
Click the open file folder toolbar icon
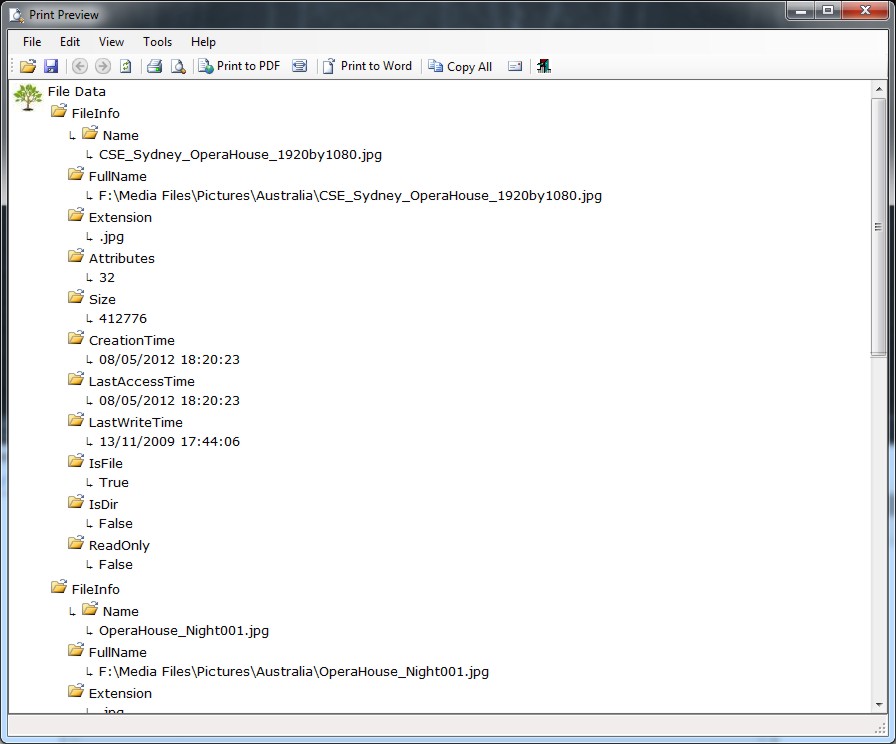(28, 66)
